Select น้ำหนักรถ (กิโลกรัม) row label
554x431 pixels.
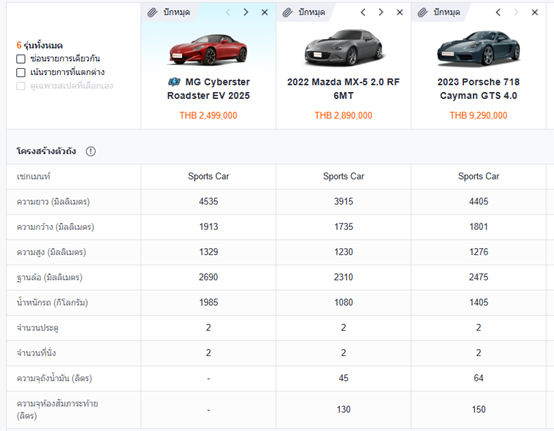tap(52, 302)
